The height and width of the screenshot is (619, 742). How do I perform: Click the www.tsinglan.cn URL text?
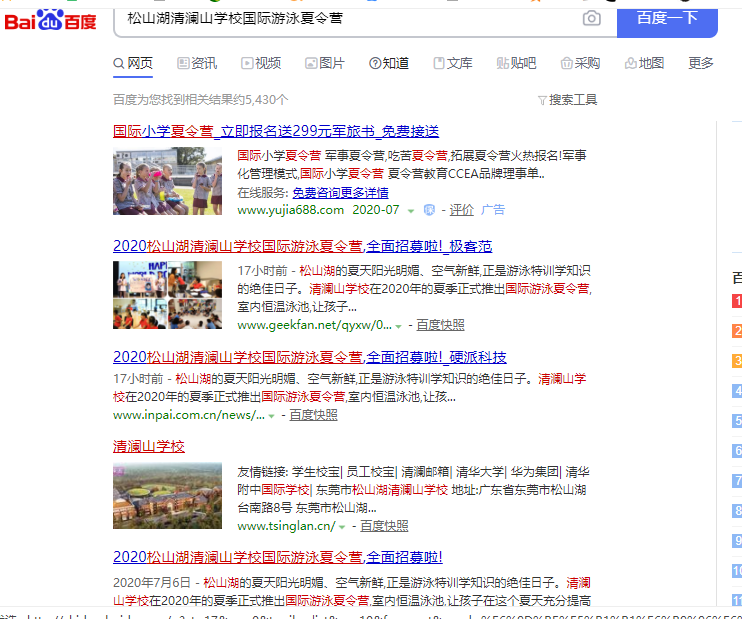pyautogui.click(x=286, y=526)
